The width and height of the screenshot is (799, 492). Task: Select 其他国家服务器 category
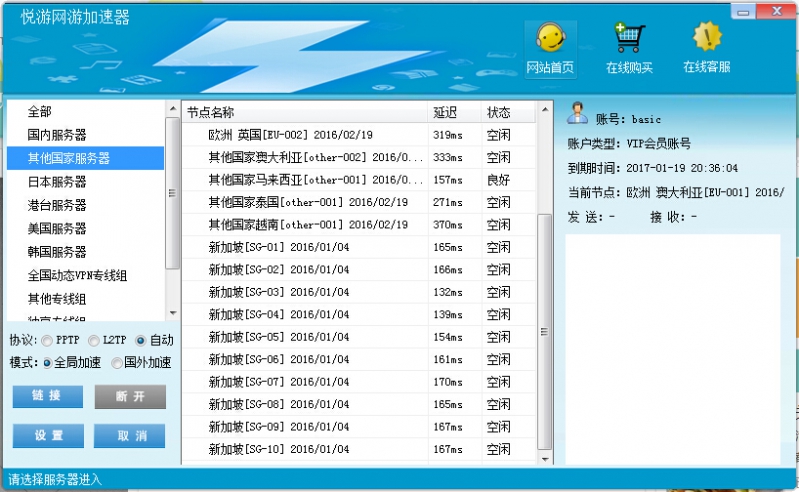(86, 158)
